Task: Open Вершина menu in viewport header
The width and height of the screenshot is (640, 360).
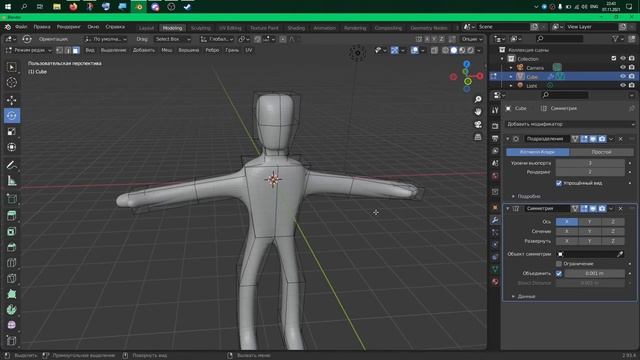Action: [x=189, y=50]
